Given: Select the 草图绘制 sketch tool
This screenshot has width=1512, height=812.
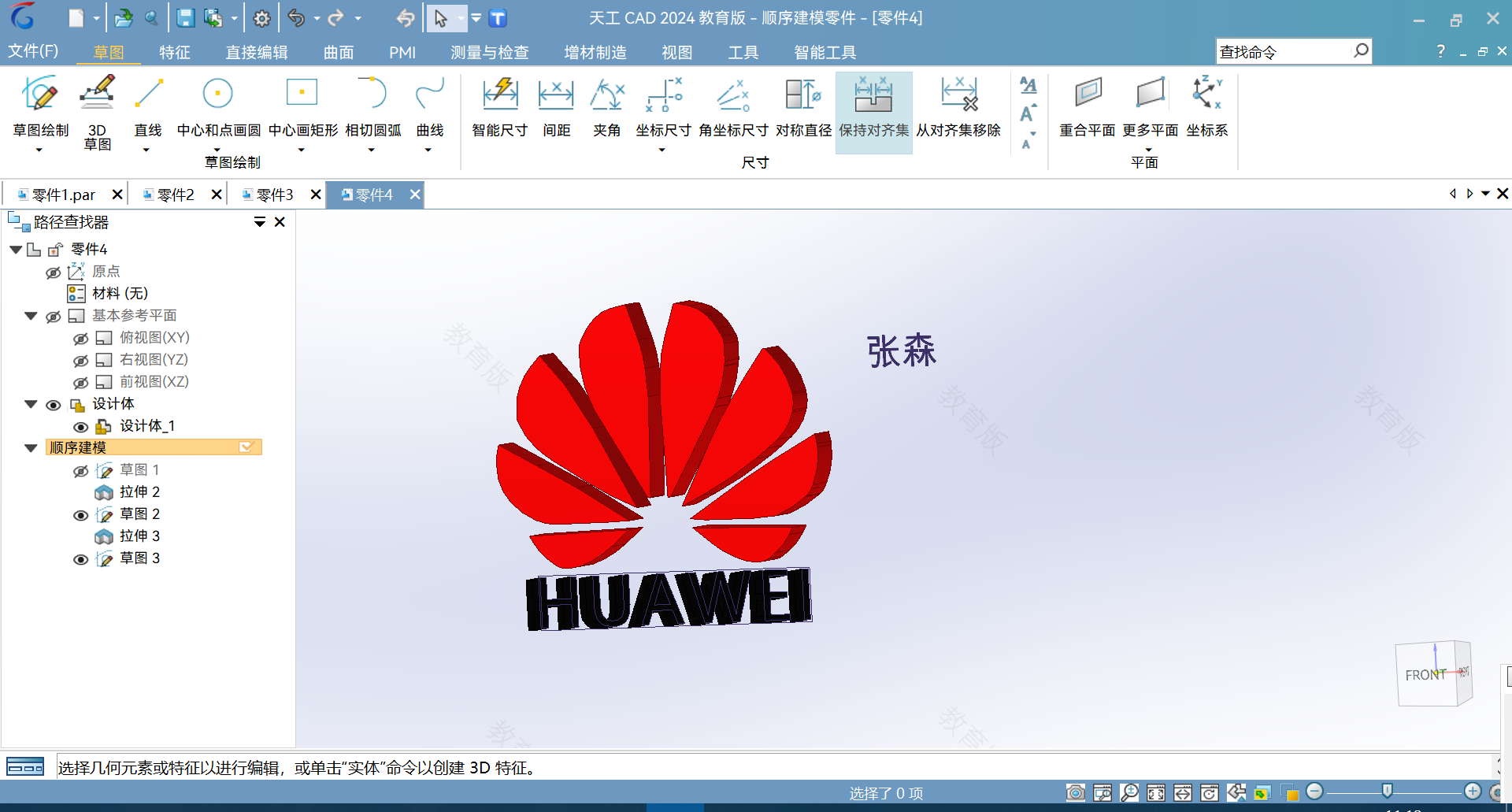Looking at the screenshot, I should (40, 107).
